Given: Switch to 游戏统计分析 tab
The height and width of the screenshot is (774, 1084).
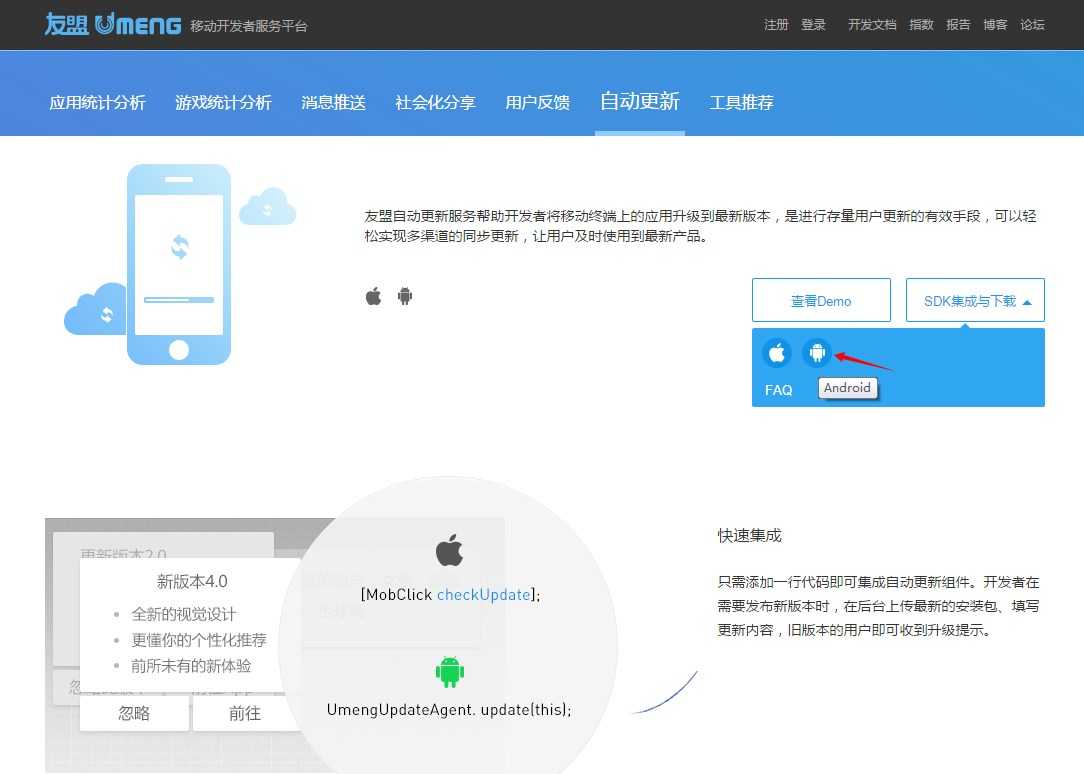Looking at the screenshot, I should click(x=223, y=103).
